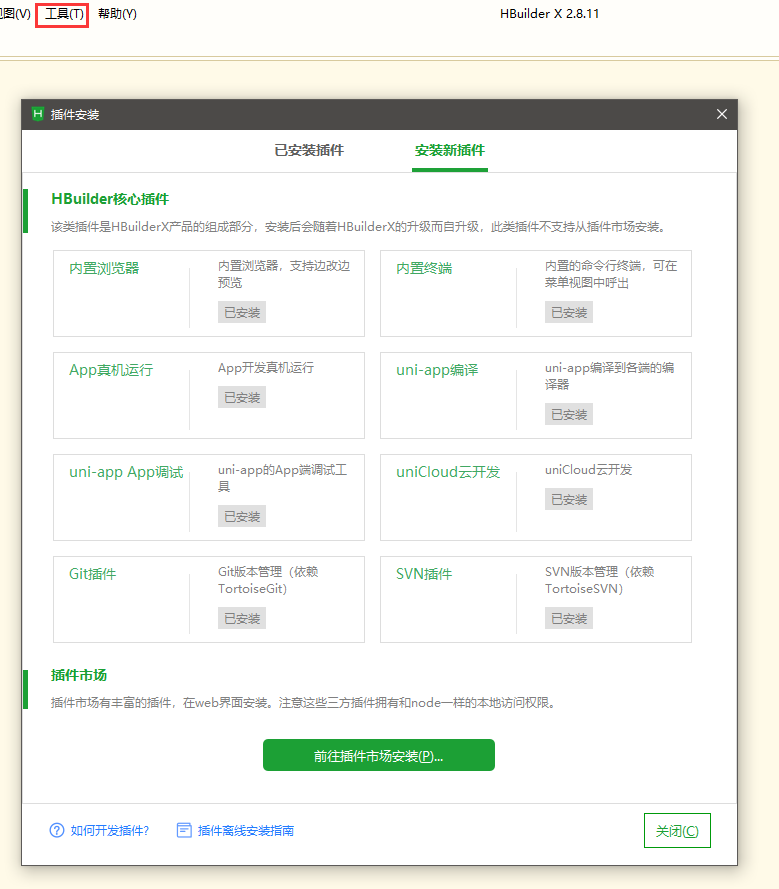779x889 pixels.
Task: Click the 插件市场 section heading
Action: tap(79, 675)
